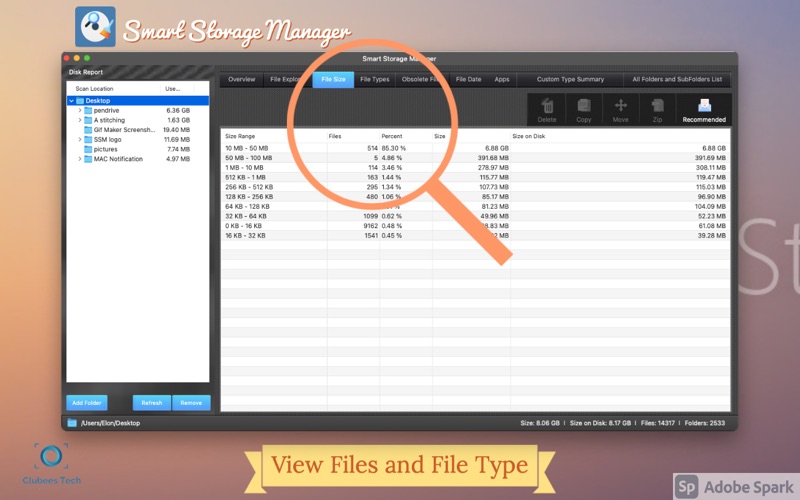Screen dimensions: 800x500
Task: Click the Remove button
Action: coord(191,403)
